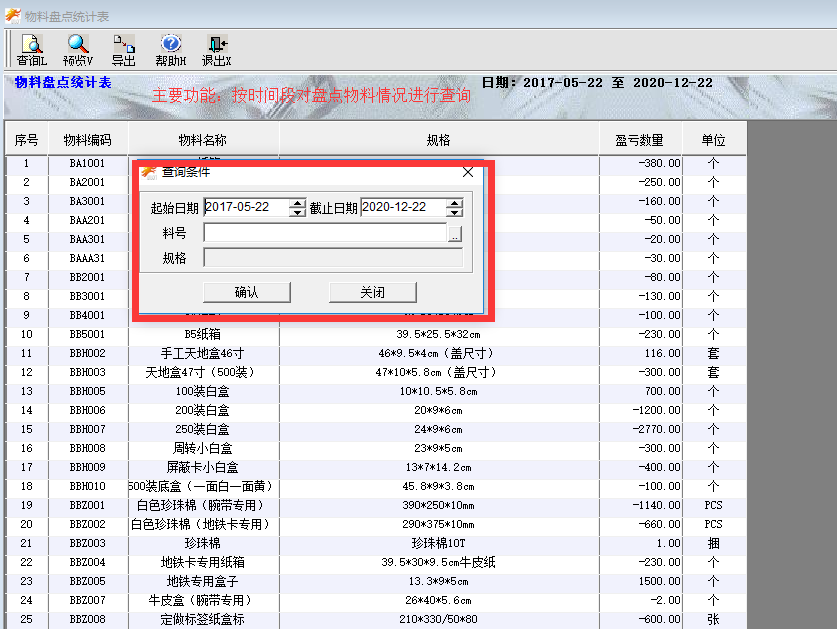
Task: Click the 地铁专用盒子 name cell
Action: [203, 581]
